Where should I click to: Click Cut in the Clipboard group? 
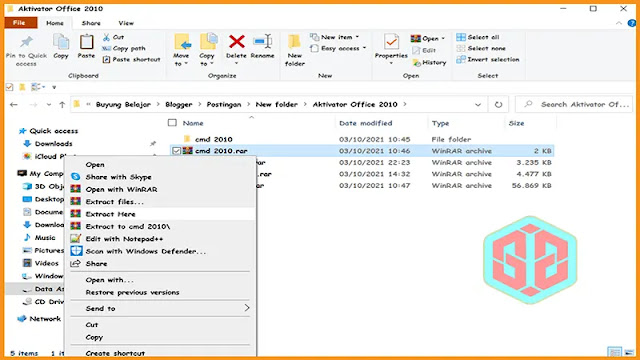(113, 37)
